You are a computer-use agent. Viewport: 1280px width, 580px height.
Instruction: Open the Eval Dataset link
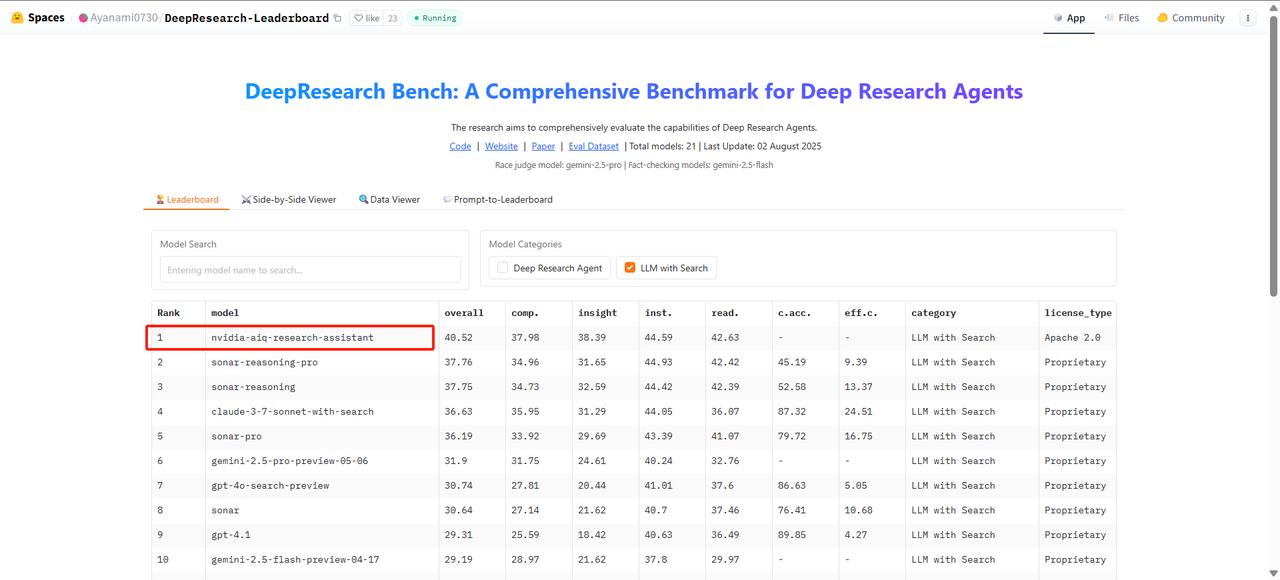(593, 146)
